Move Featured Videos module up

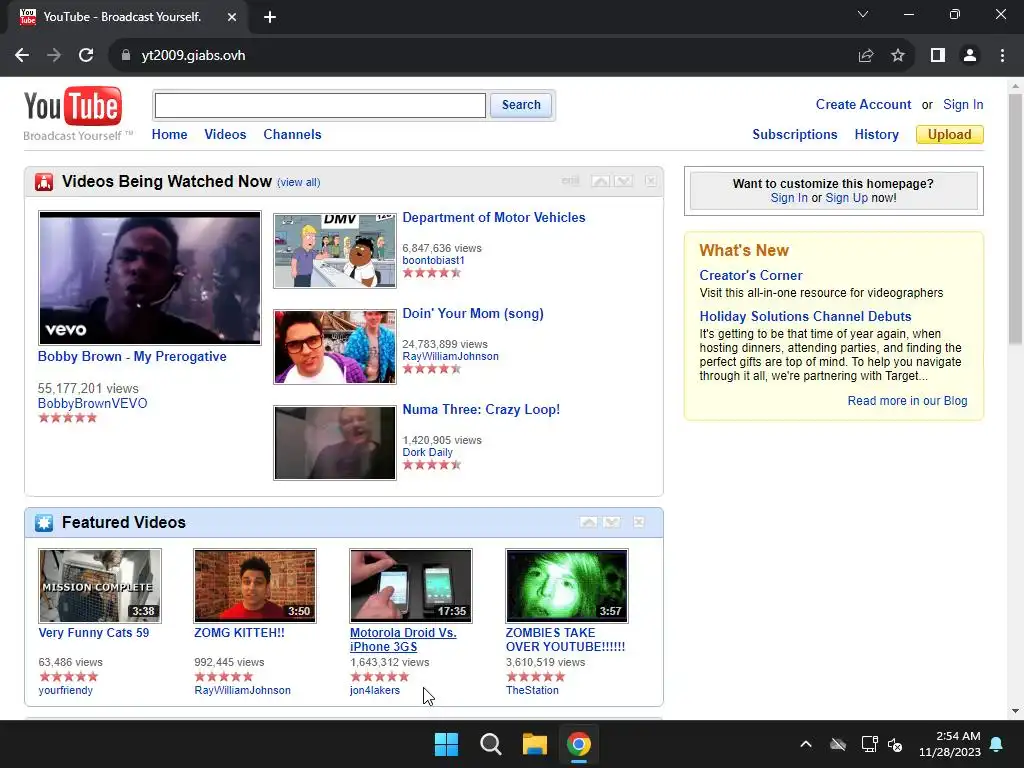[x=588, y=522]
